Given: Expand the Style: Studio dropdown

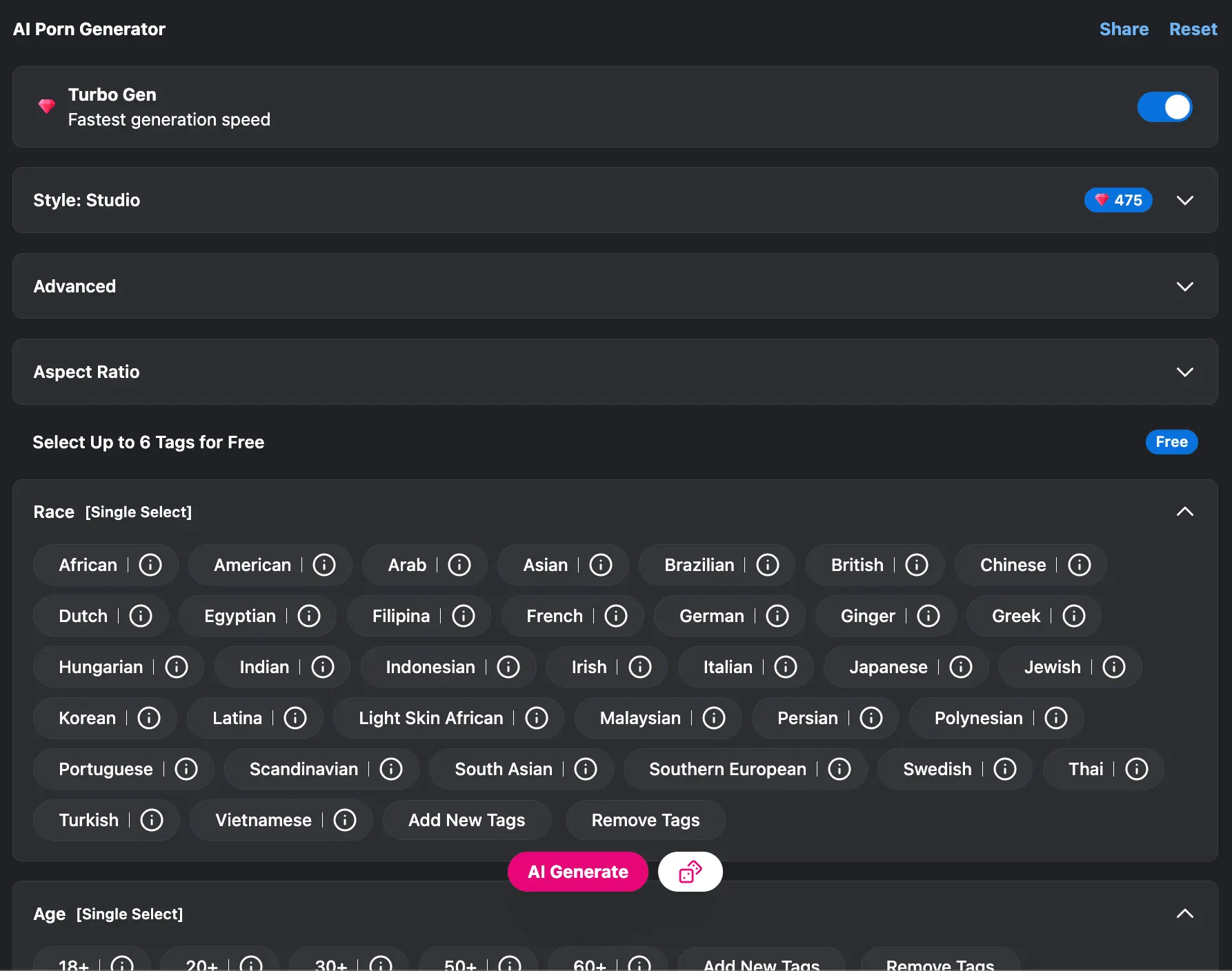Looking at the screenshot, I should point(1184,200).
